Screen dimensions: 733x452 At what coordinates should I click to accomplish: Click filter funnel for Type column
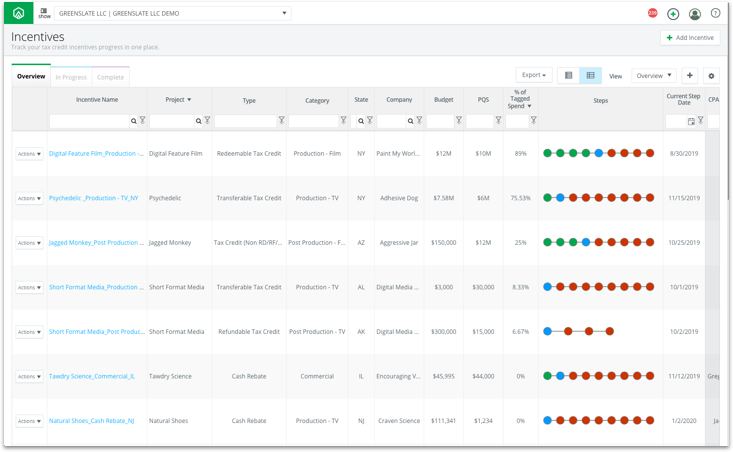tap(281, 120)
